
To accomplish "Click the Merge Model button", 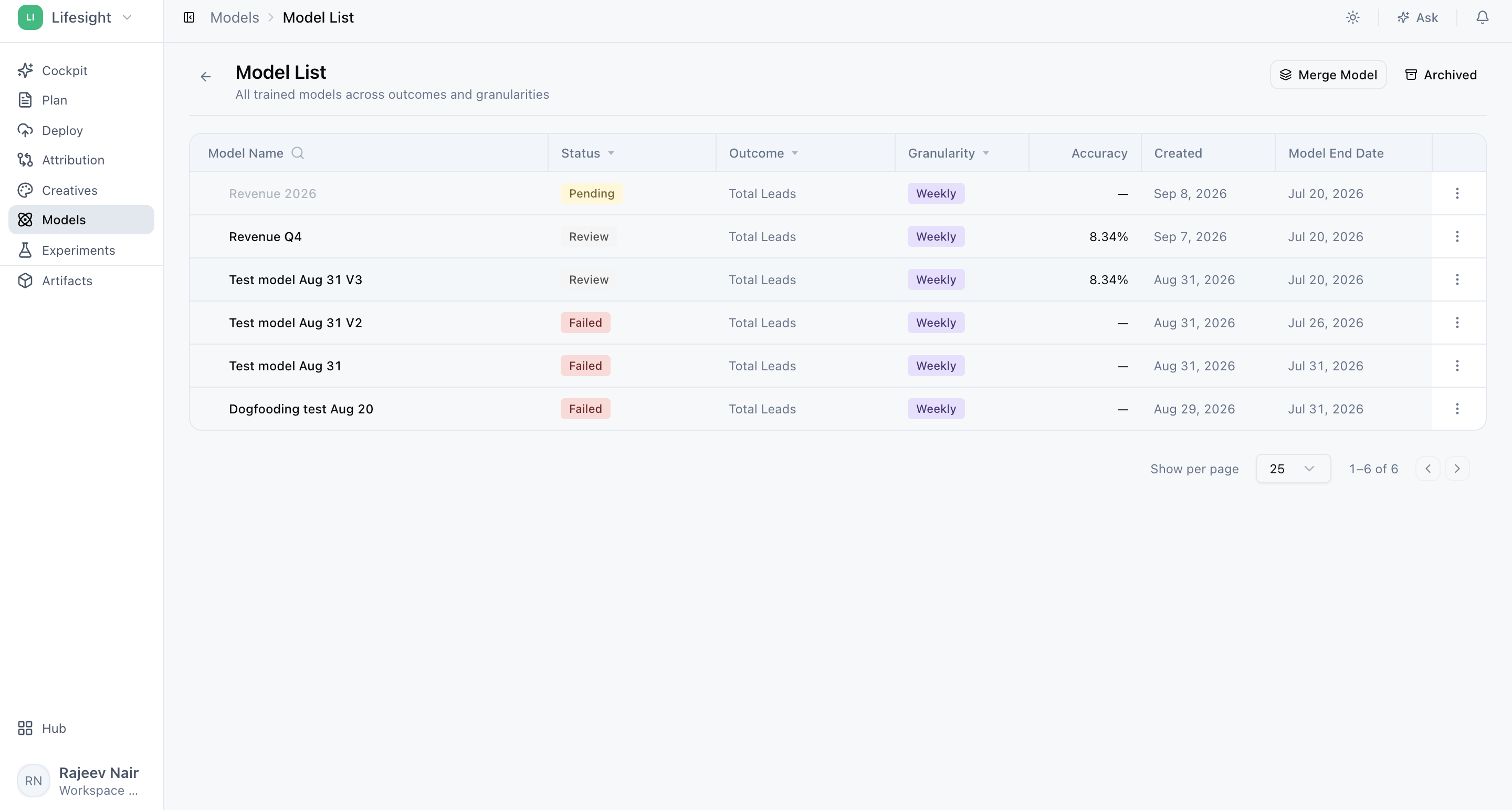I will (1328, 75).
